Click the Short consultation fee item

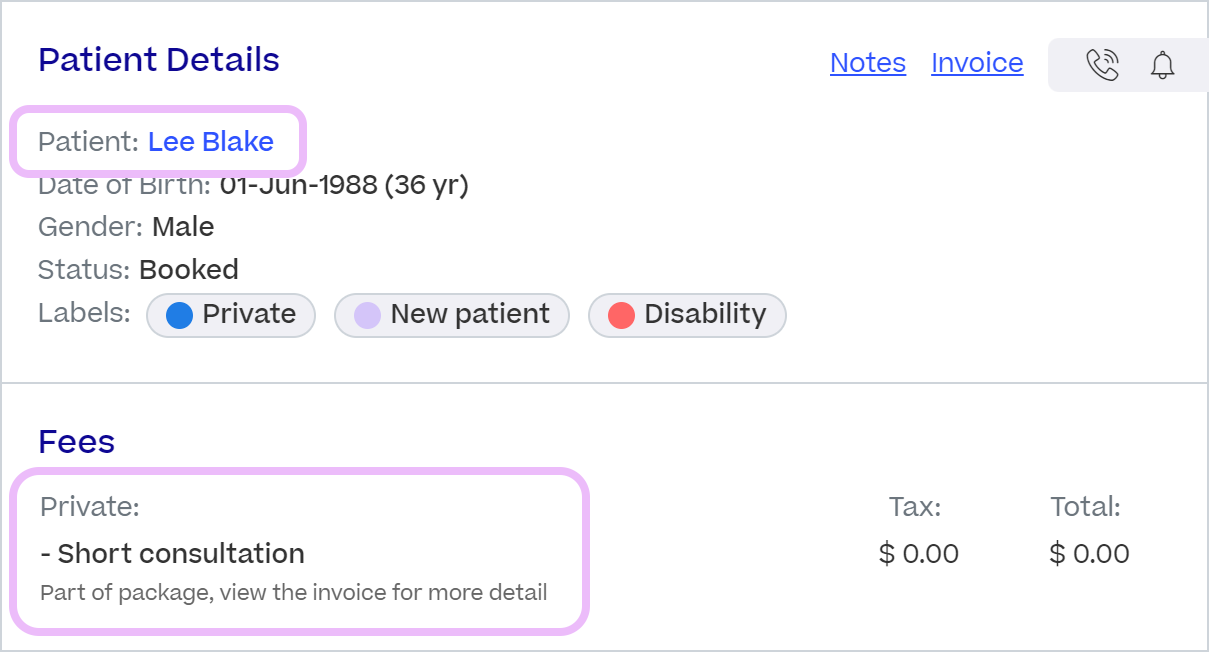tap(173, 553)
